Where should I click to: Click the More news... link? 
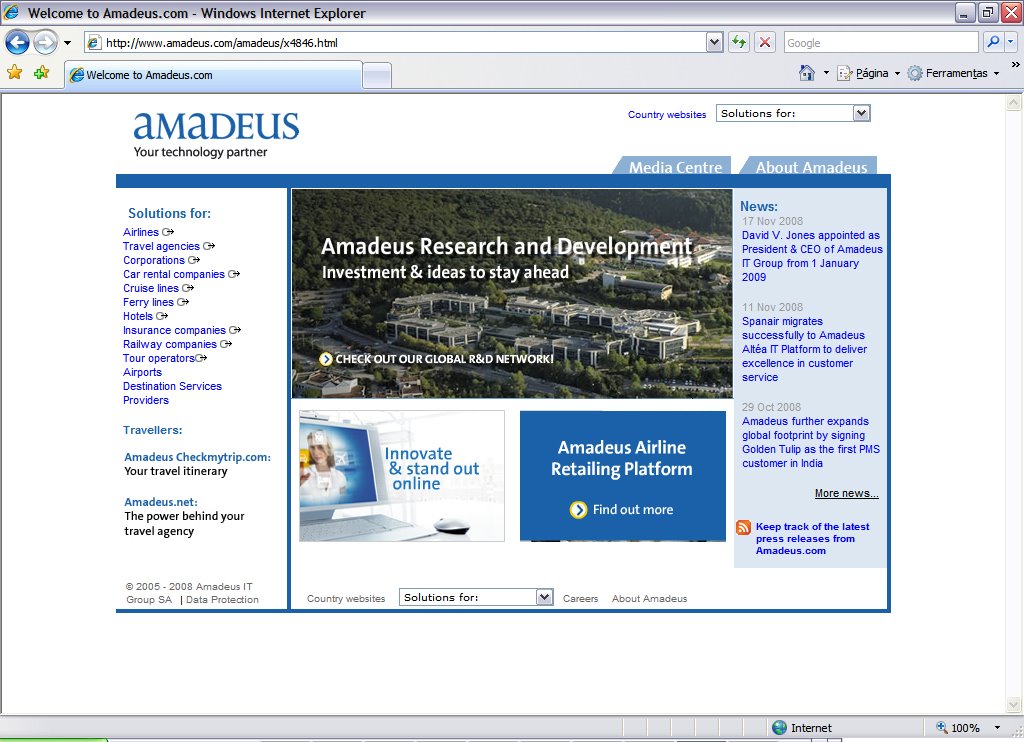[x=846, y=493]
